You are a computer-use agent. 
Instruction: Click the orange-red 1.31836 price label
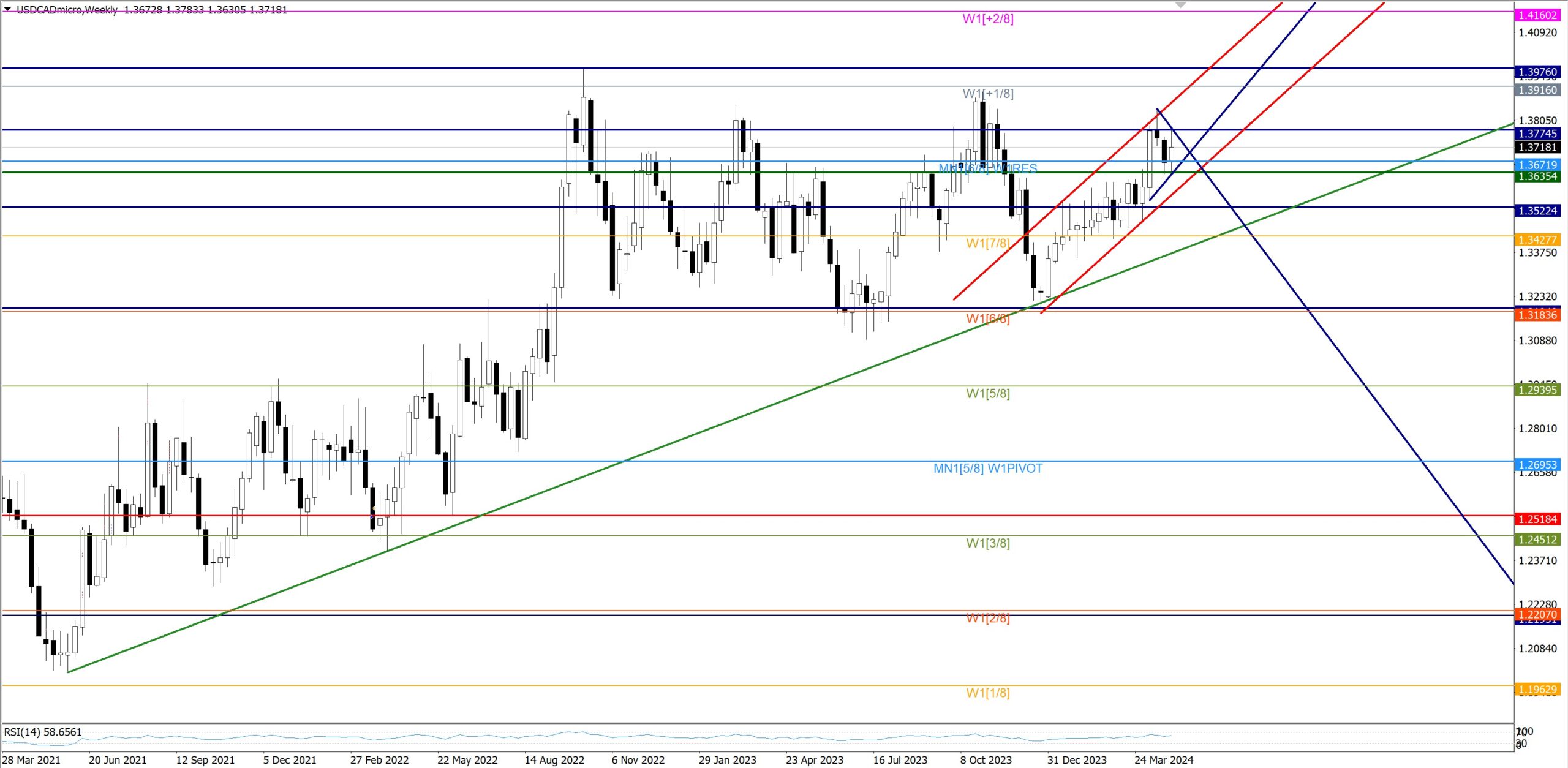(x=1537, y=315)
